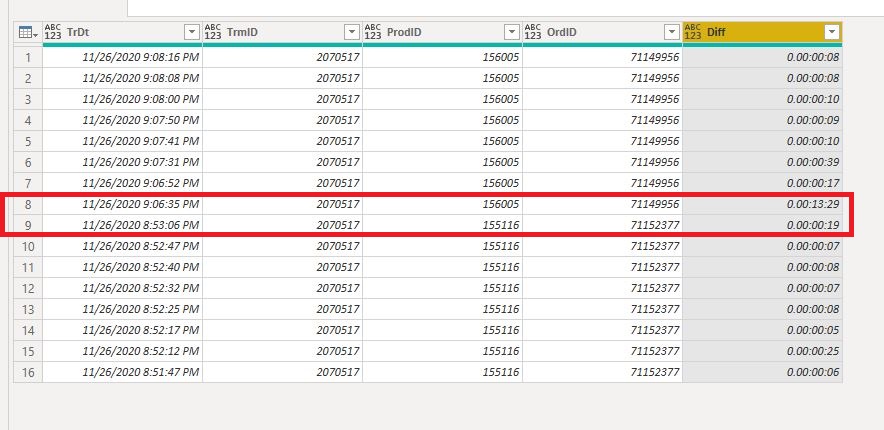Screen dimensions: 884x430
Task: Click Diff value 0.00:00:17
Action: [x=762, y=183]
